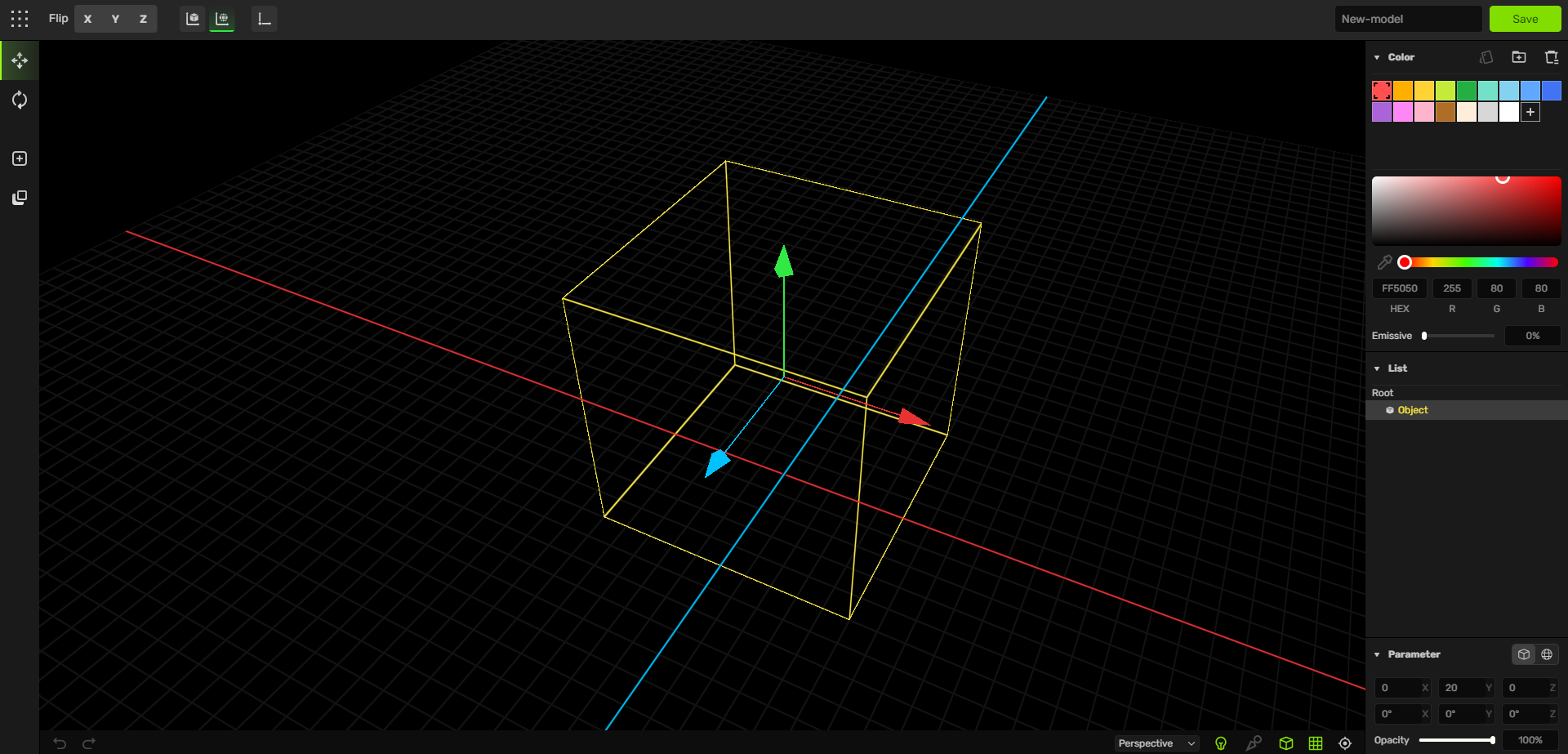
Task: Collapse the Color panel
Action: click(x=1377, y=57)
